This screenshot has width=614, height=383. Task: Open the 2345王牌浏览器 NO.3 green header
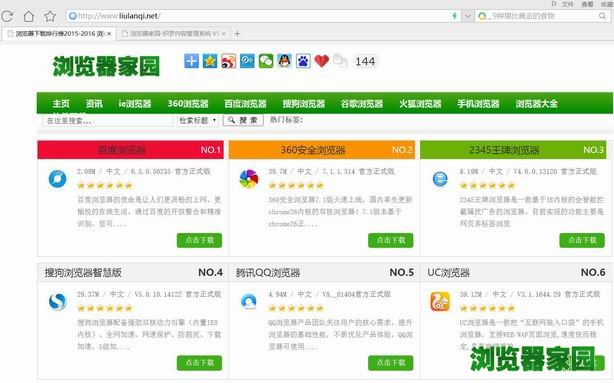pos(513,150)
